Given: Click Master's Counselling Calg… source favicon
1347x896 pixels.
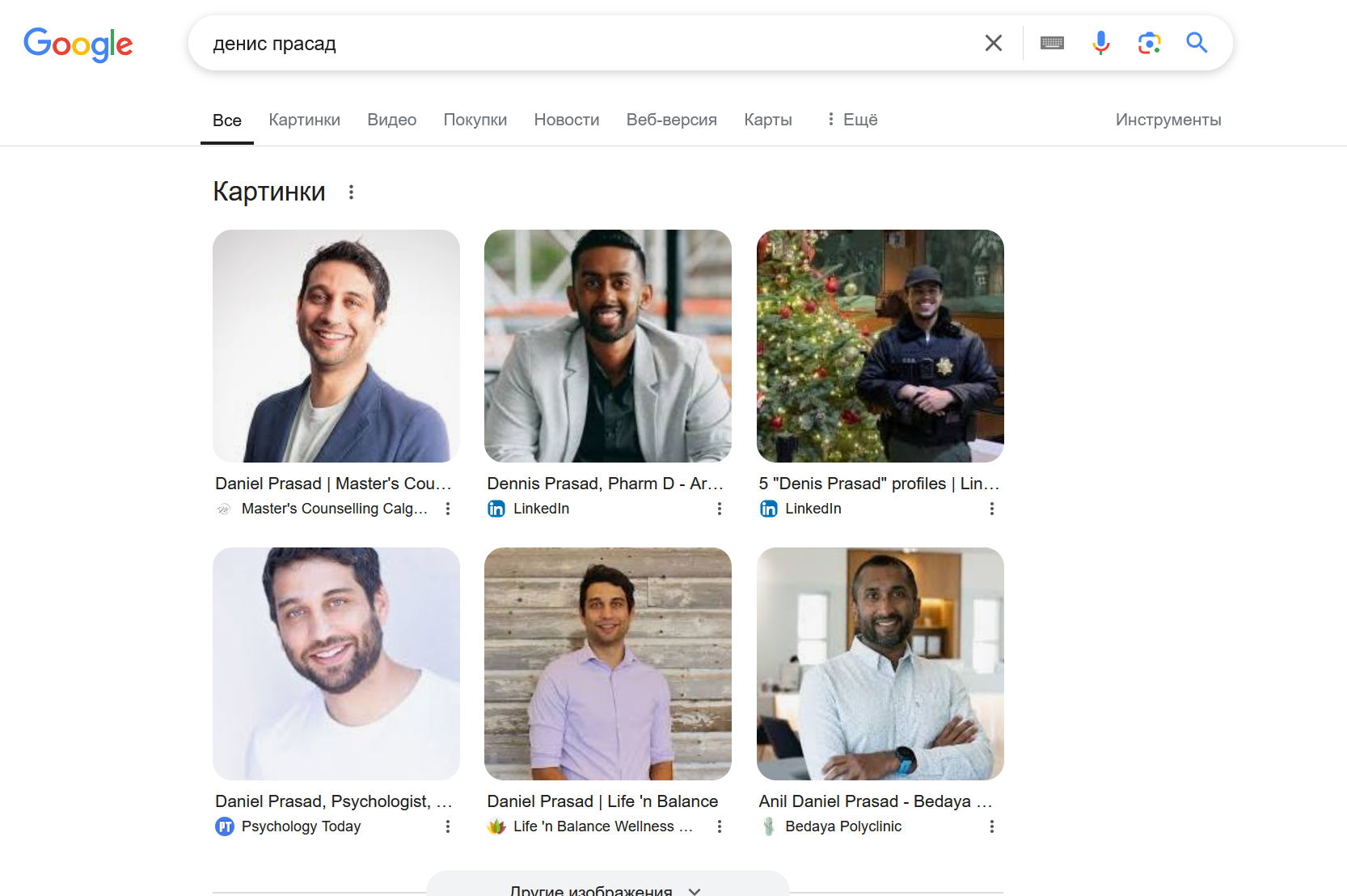Looking at the screenshot, I should pos(224,509).
